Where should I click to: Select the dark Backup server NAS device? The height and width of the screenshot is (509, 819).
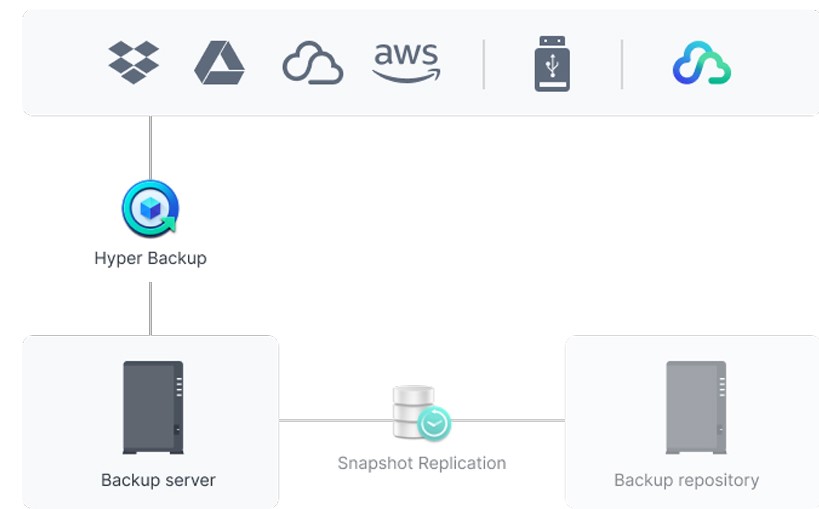coord(153,408)
